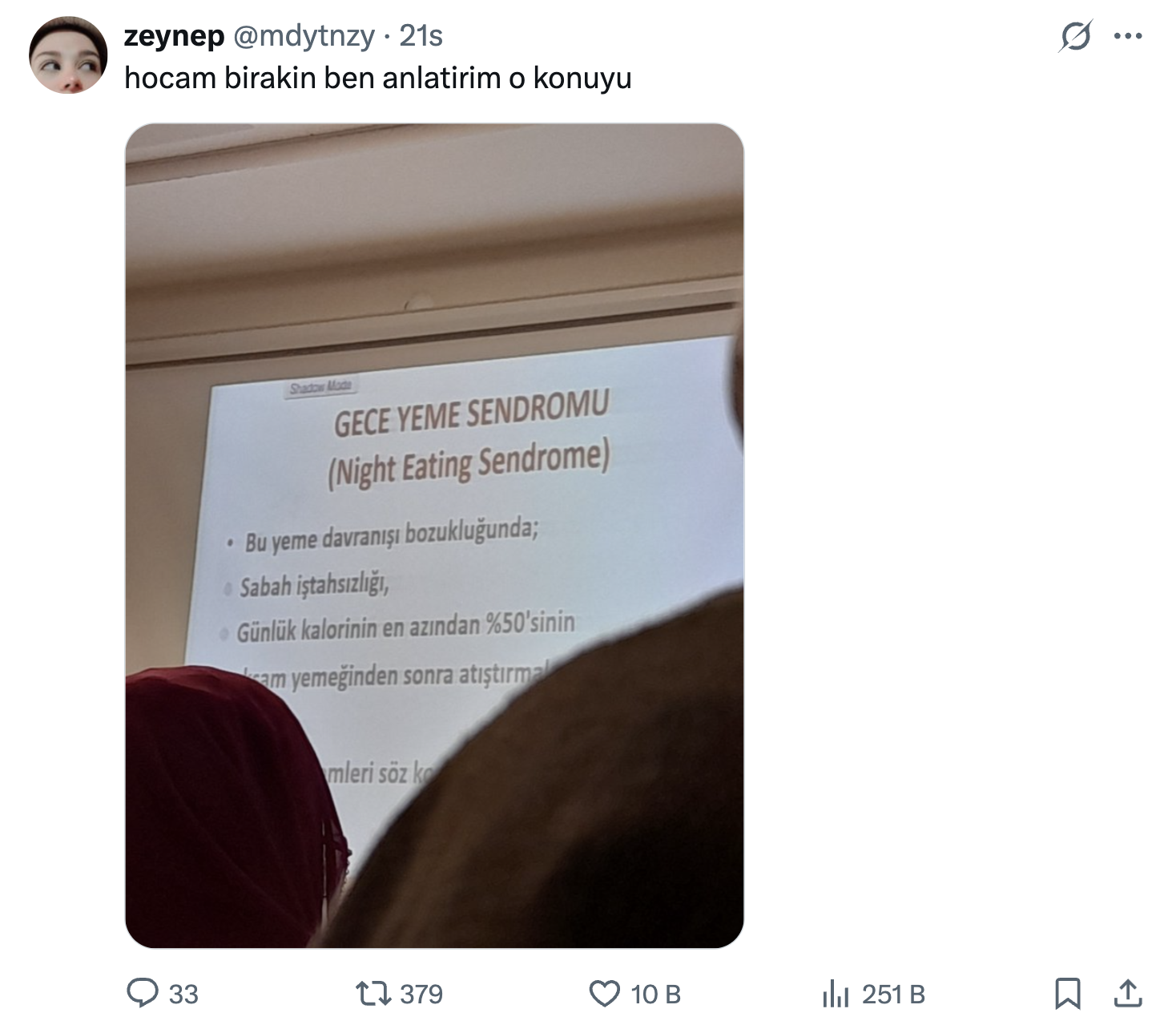This screenshot has height=1029, width=1176.
Task: Click the display name zeynep
Action: pos(174,36)
